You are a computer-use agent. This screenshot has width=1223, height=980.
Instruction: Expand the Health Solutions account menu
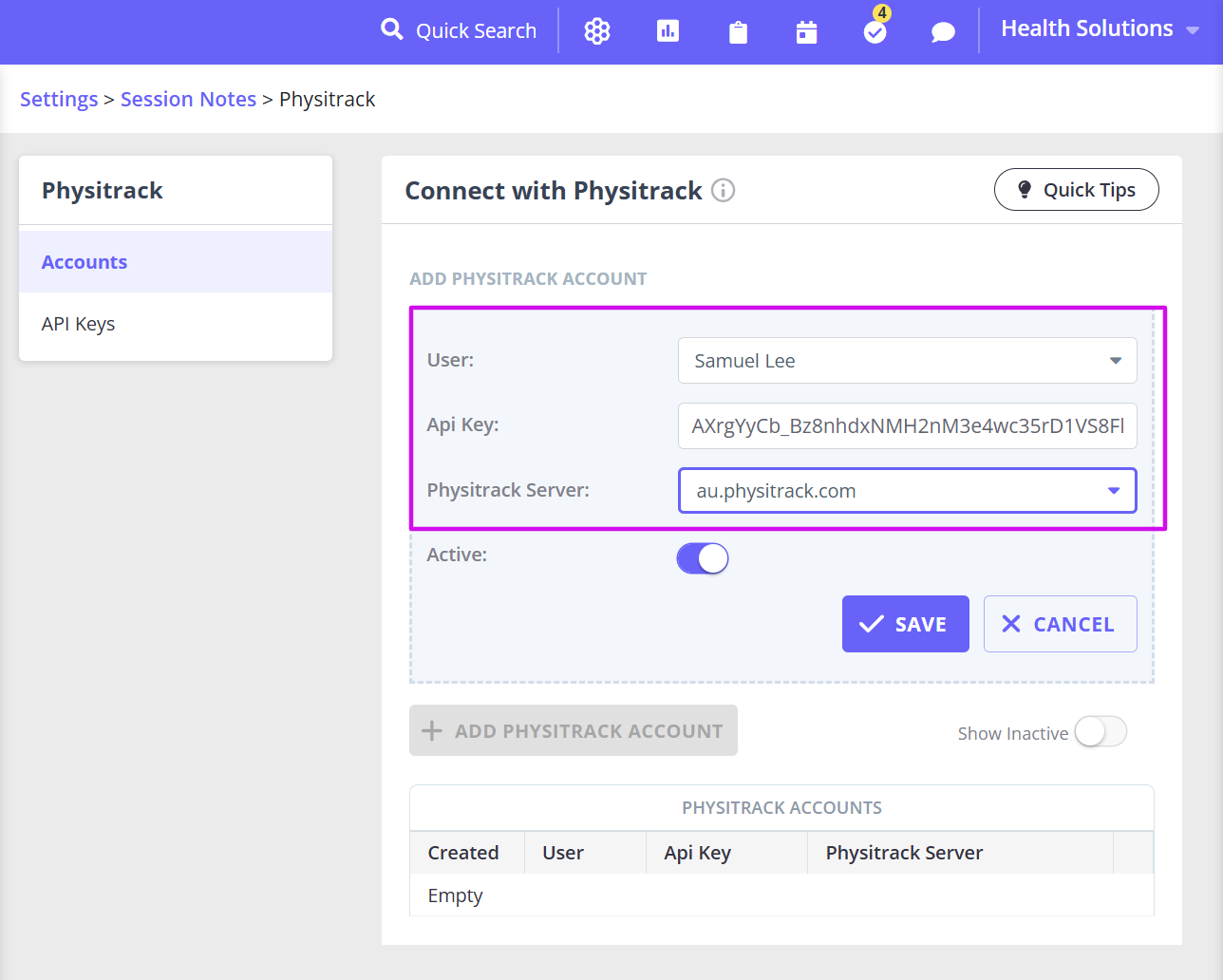[x=1100, y=29]
